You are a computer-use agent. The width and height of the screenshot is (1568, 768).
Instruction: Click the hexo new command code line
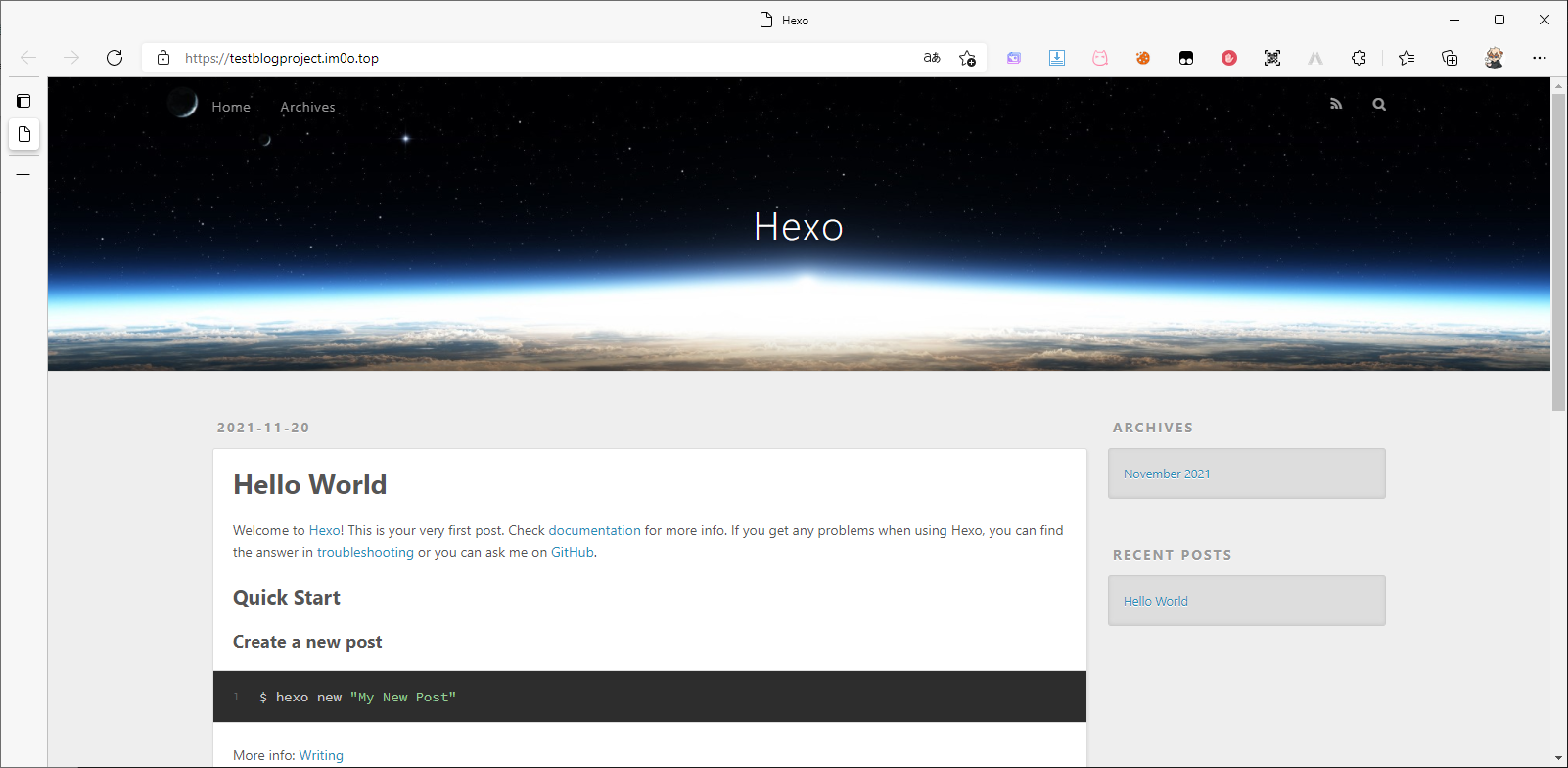[x=357, y=697]
